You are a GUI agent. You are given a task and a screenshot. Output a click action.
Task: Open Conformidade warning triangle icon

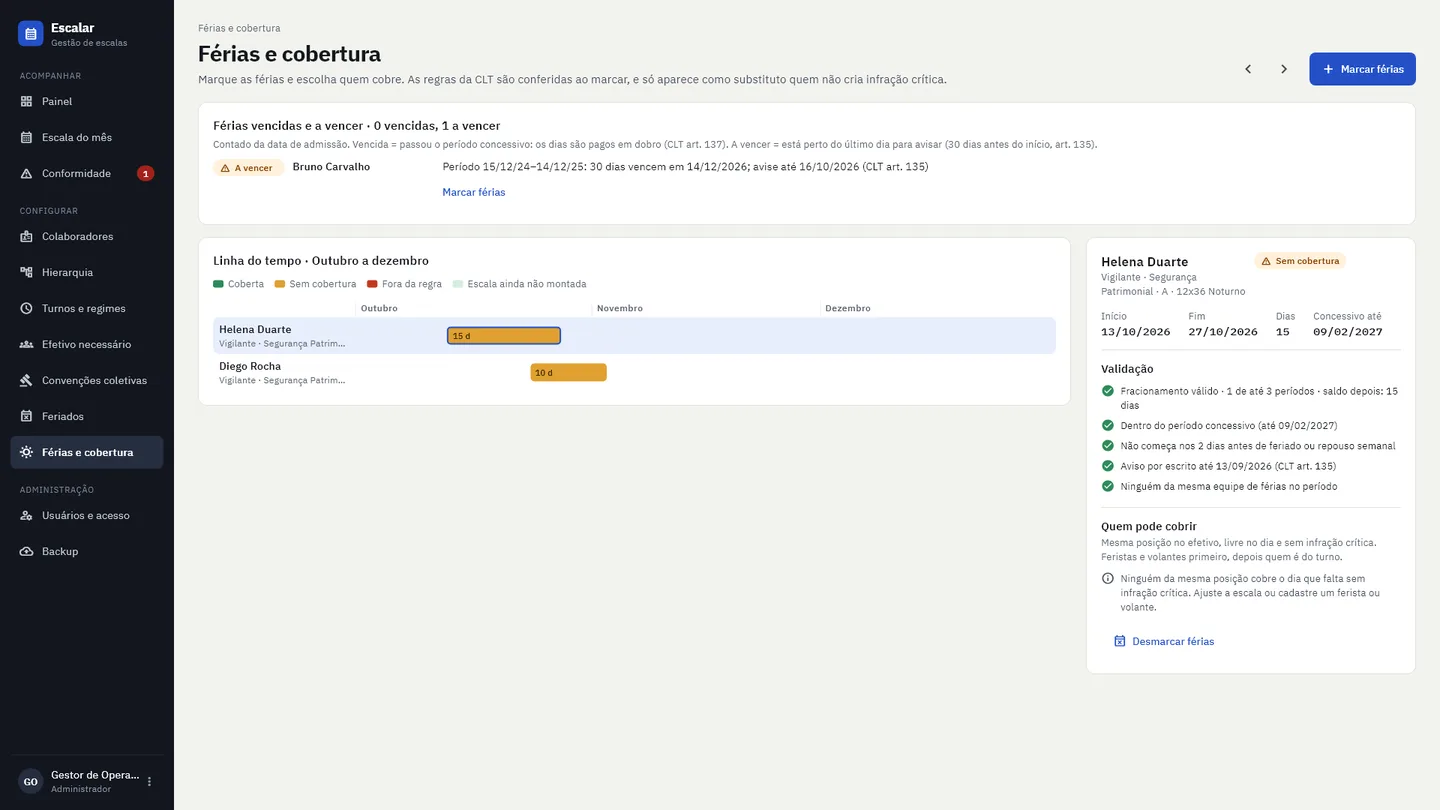27,173
